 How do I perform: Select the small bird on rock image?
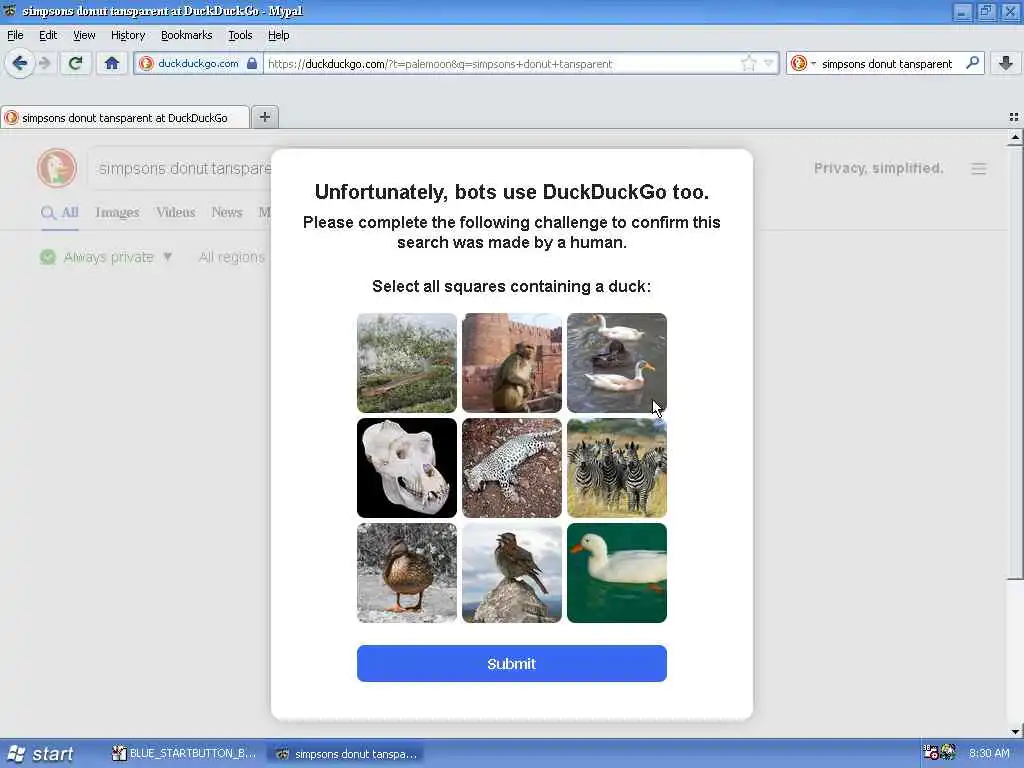point(512,573)
